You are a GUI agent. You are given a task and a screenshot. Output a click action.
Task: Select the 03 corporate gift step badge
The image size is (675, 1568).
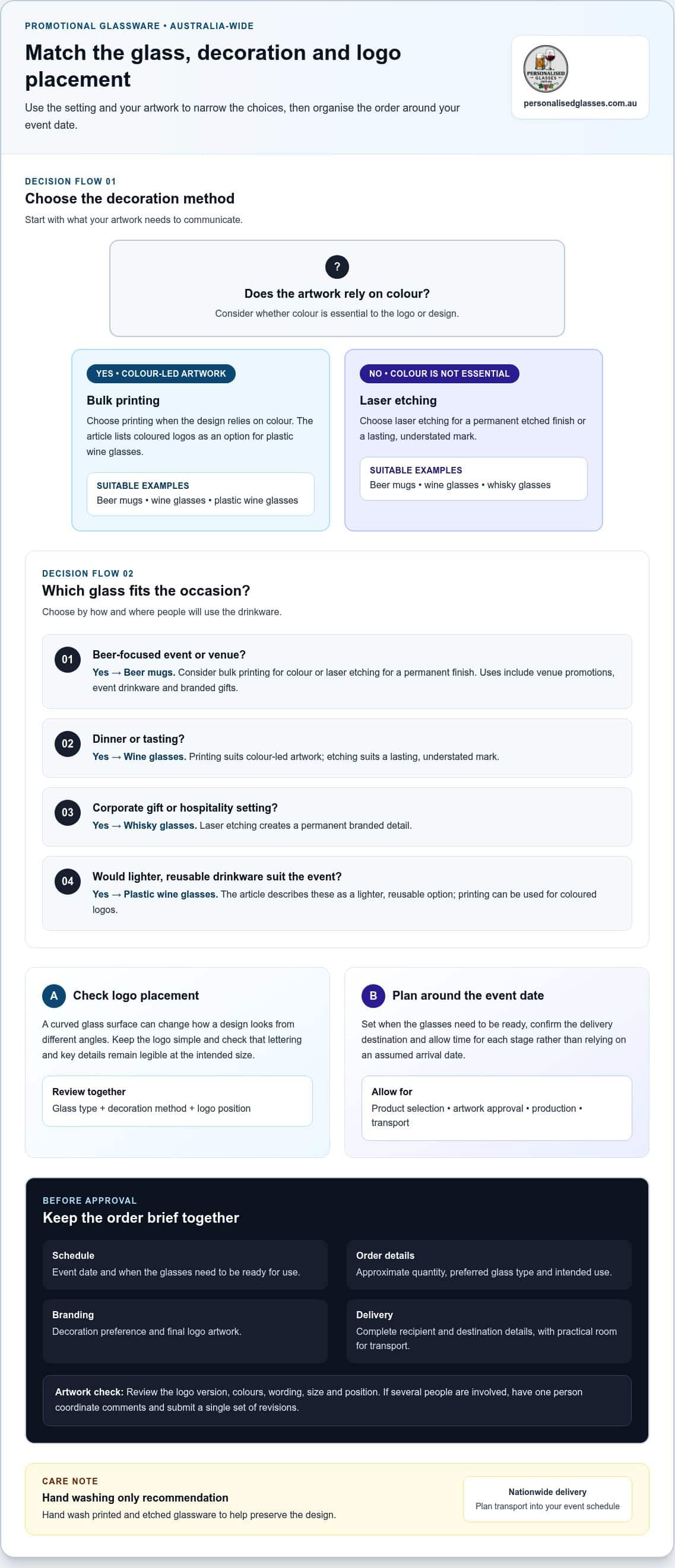click(68, 812)
